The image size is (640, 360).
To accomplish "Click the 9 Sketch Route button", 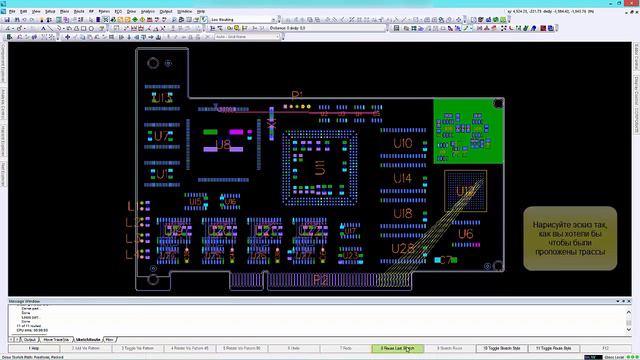I will click(x=449, y=349).
